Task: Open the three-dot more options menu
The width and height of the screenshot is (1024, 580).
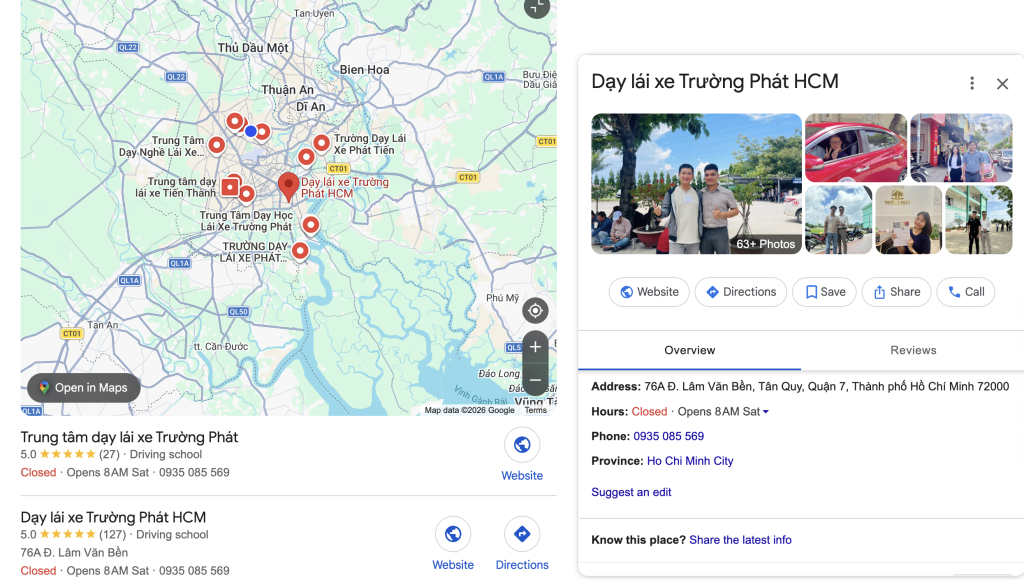Action: click(x=971, y=84)
